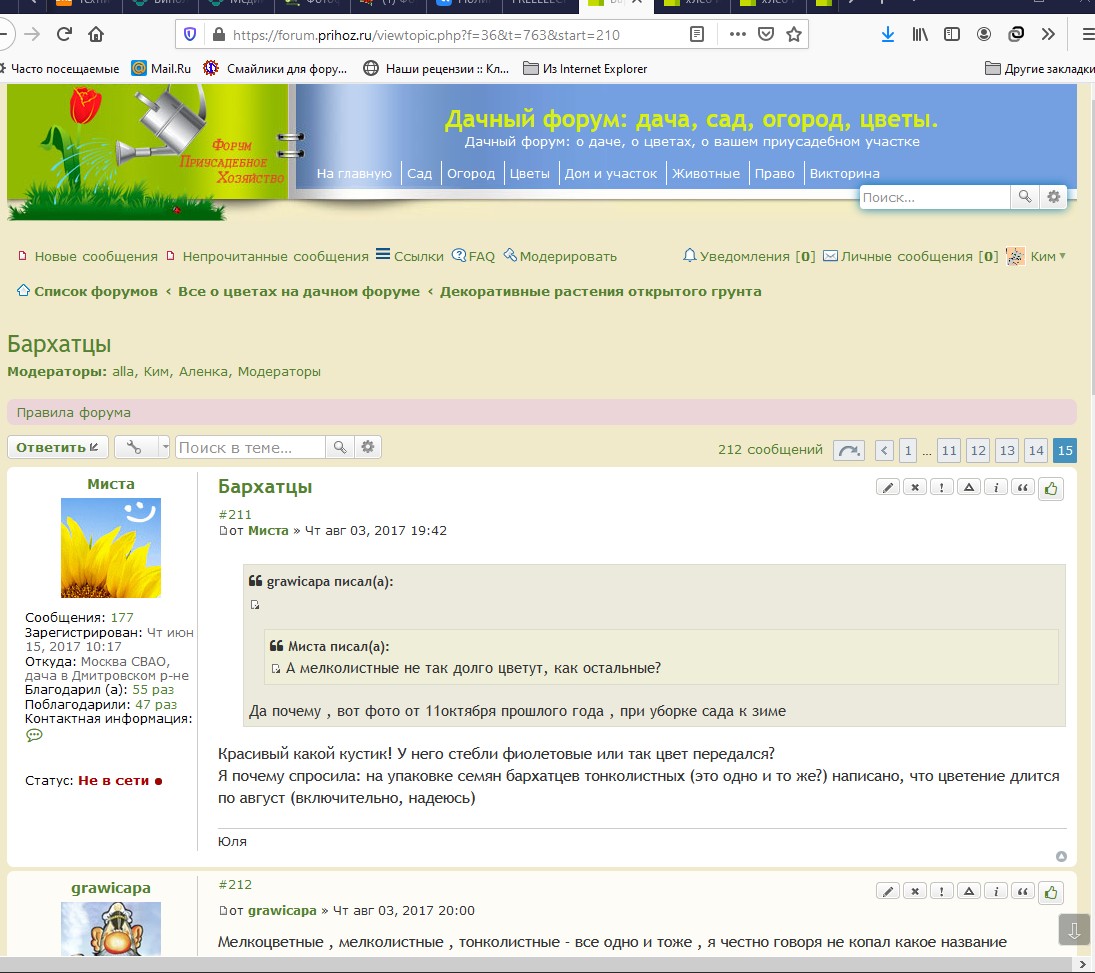
Task: Report post #211 with the exclamation icon
Action: pos(942,488)
